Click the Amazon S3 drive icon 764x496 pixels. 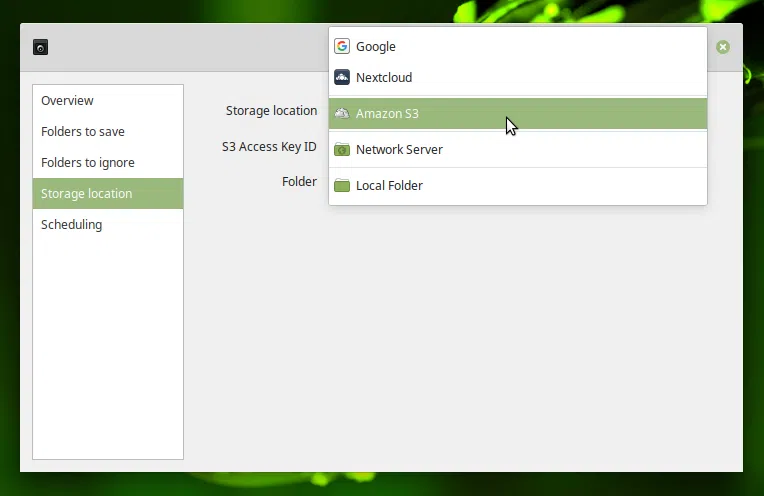pyautogui.click(x=342, y=113)
